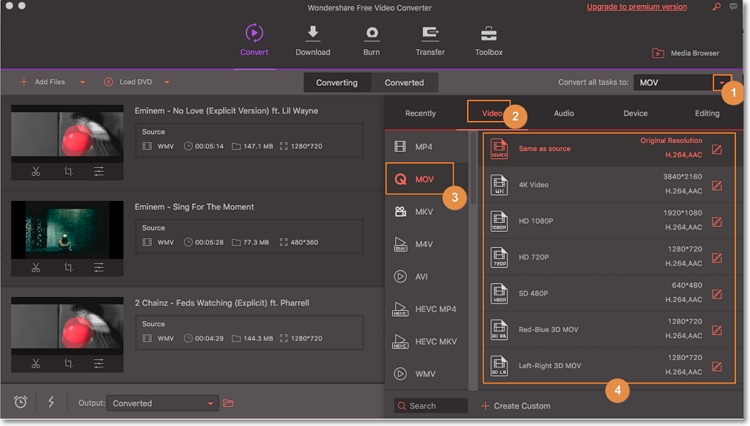Expand the Add Files dropdown arrow
The width and height of the screenshot is (750, 426).
coord(82,82)
